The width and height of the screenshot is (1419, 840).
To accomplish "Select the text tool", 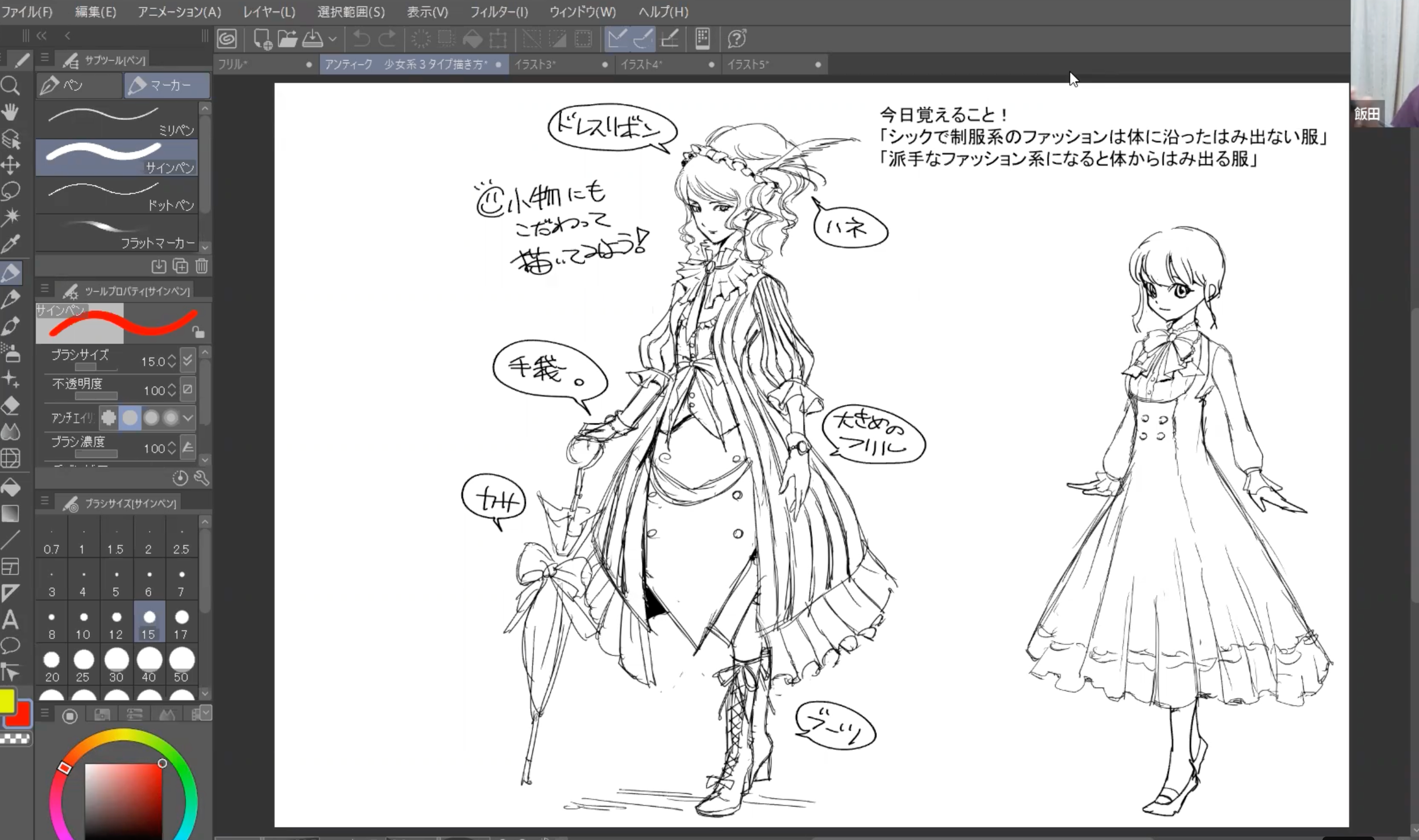I will [10, 619].
